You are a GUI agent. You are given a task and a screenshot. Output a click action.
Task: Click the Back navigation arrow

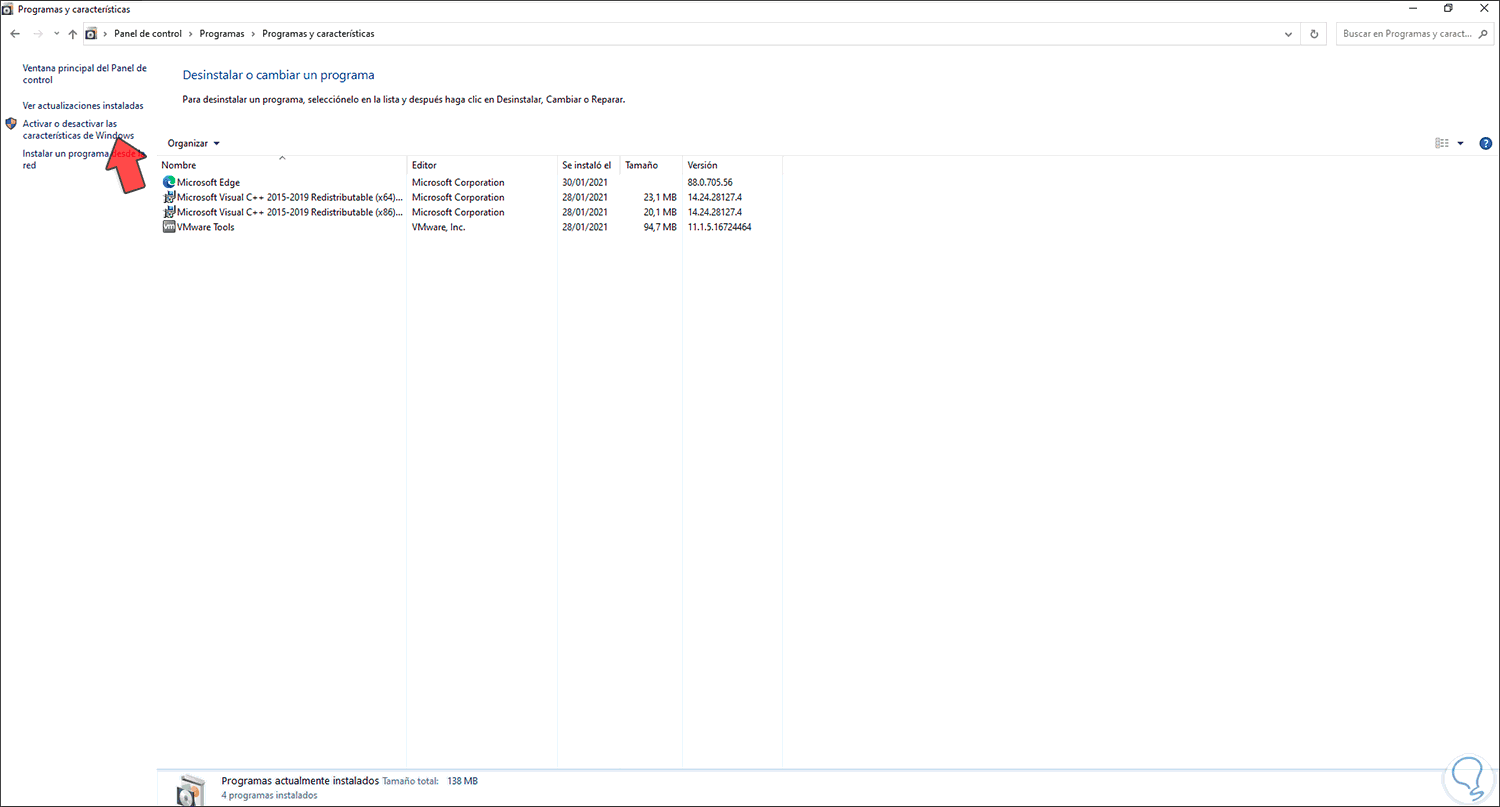(15, 34)
